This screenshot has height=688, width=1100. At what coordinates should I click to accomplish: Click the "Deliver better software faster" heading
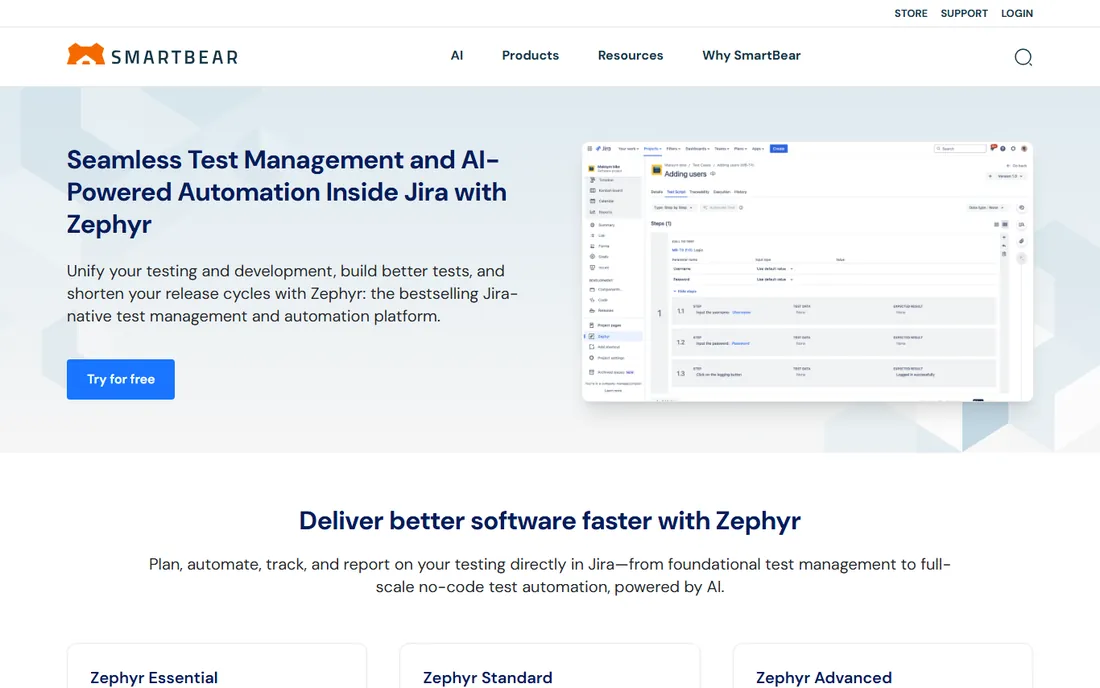(x=550, y=521)
